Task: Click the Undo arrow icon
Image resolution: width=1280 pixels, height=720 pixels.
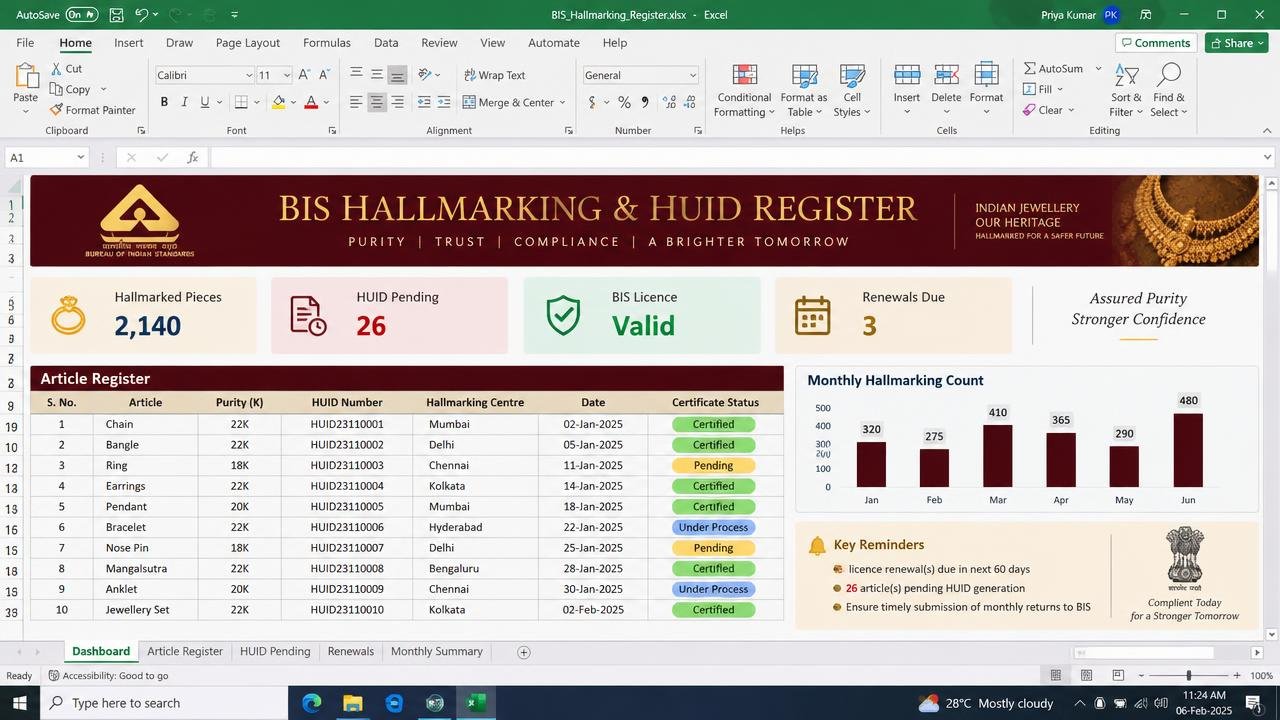Action: 142,15
